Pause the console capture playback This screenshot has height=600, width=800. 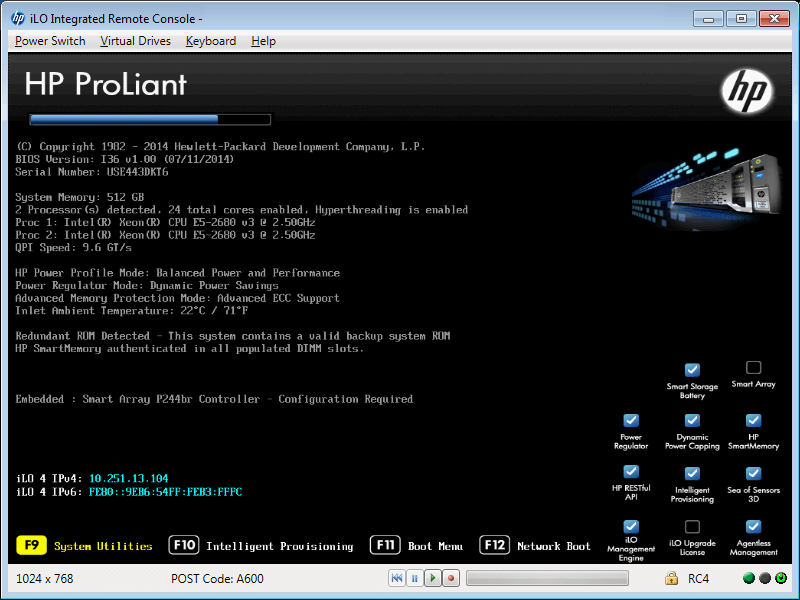coord(415,578)
